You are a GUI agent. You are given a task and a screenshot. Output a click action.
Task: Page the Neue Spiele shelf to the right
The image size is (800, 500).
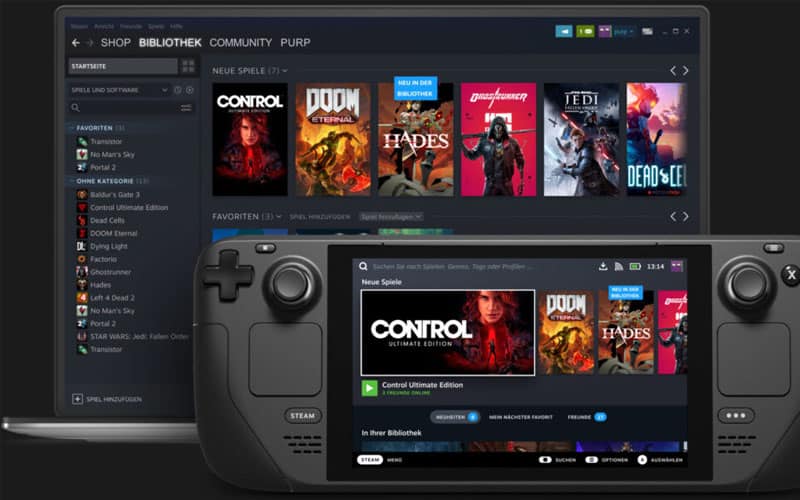point(686,70)
